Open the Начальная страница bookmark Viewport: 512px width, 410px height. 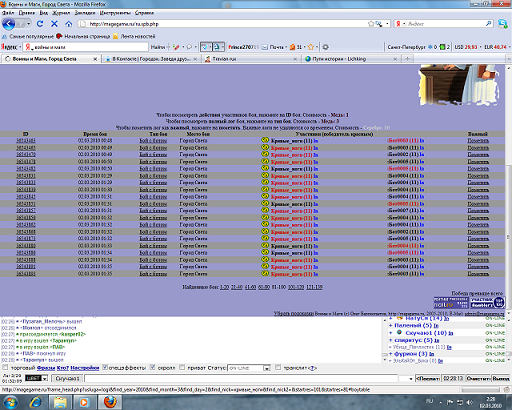pyautogui.click(x=83, y=36)
